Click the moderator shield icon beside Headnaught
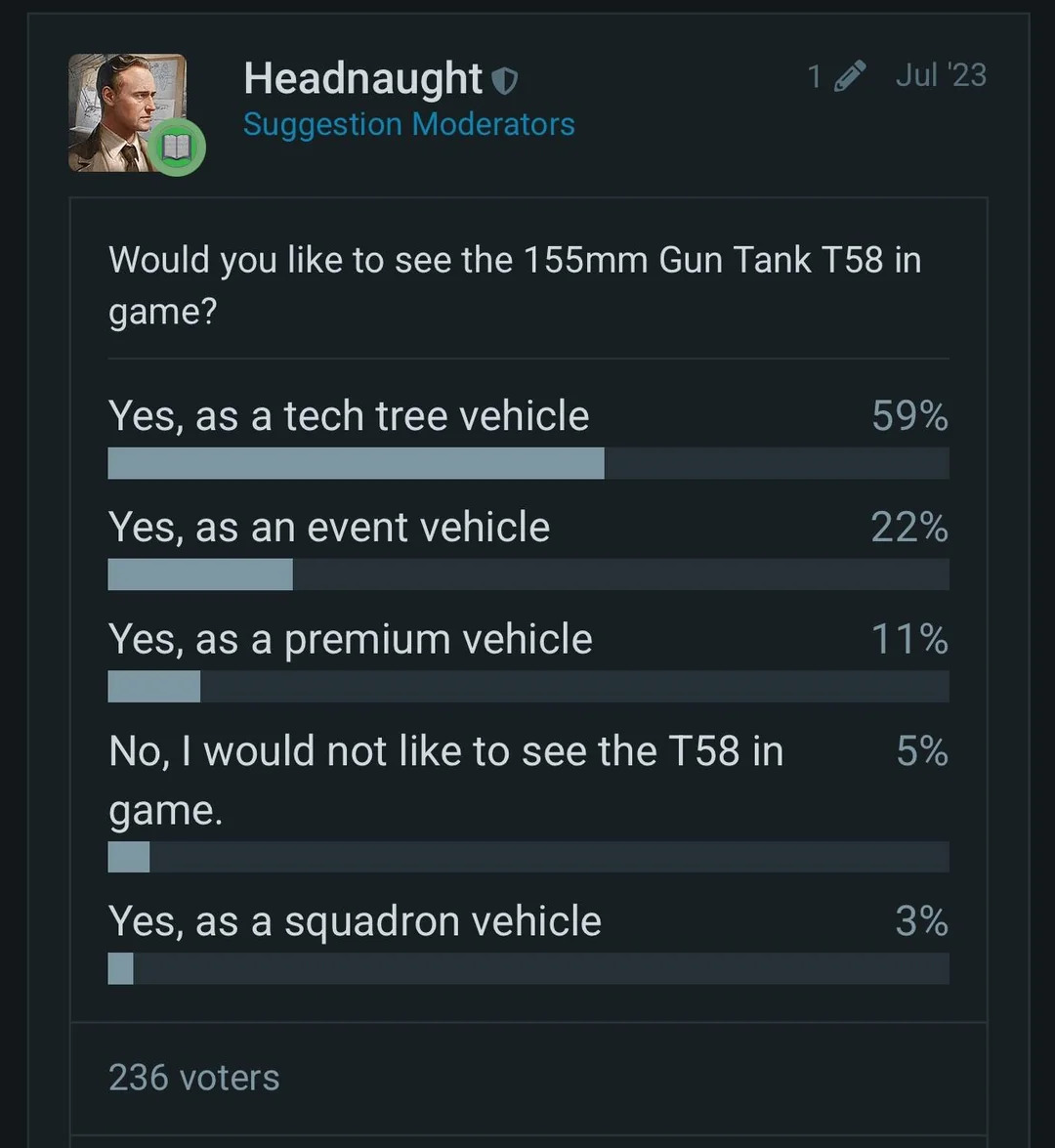Image resolution: width=1055 pixels, height=1148 pixels. [x=504, y=80]
